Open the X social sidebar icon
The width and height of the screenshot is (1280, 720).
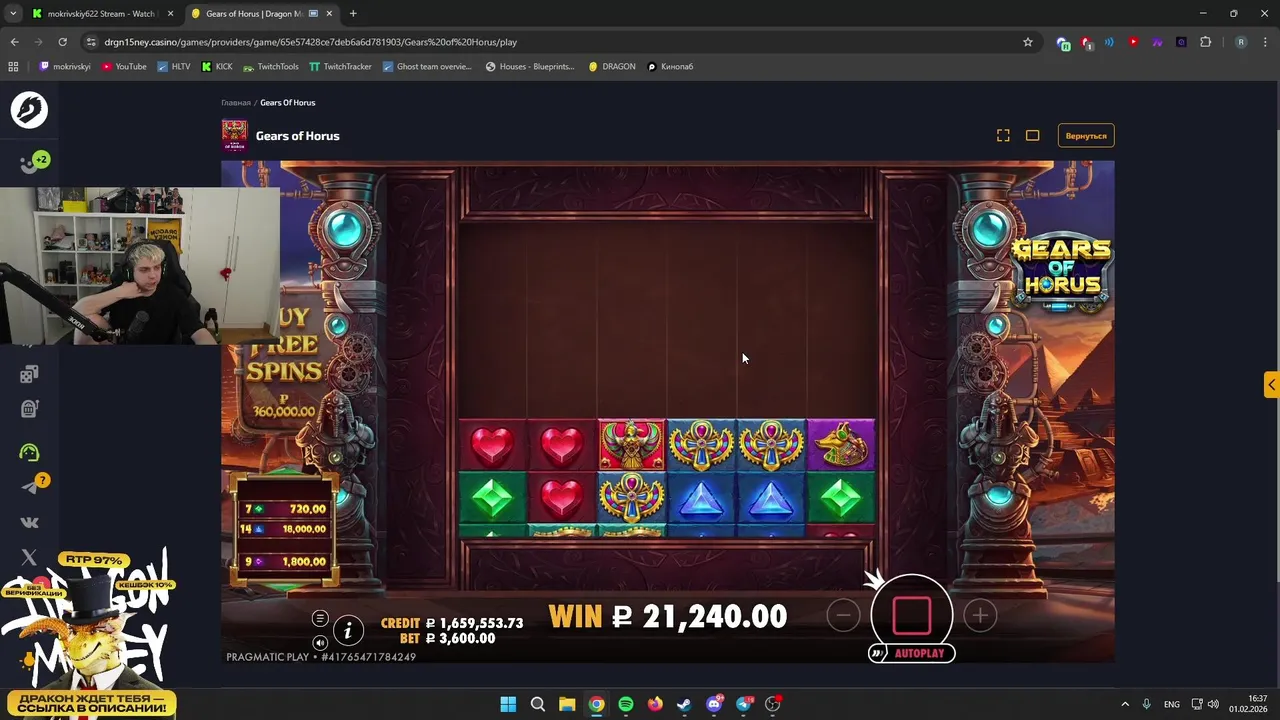coord(29,557)
